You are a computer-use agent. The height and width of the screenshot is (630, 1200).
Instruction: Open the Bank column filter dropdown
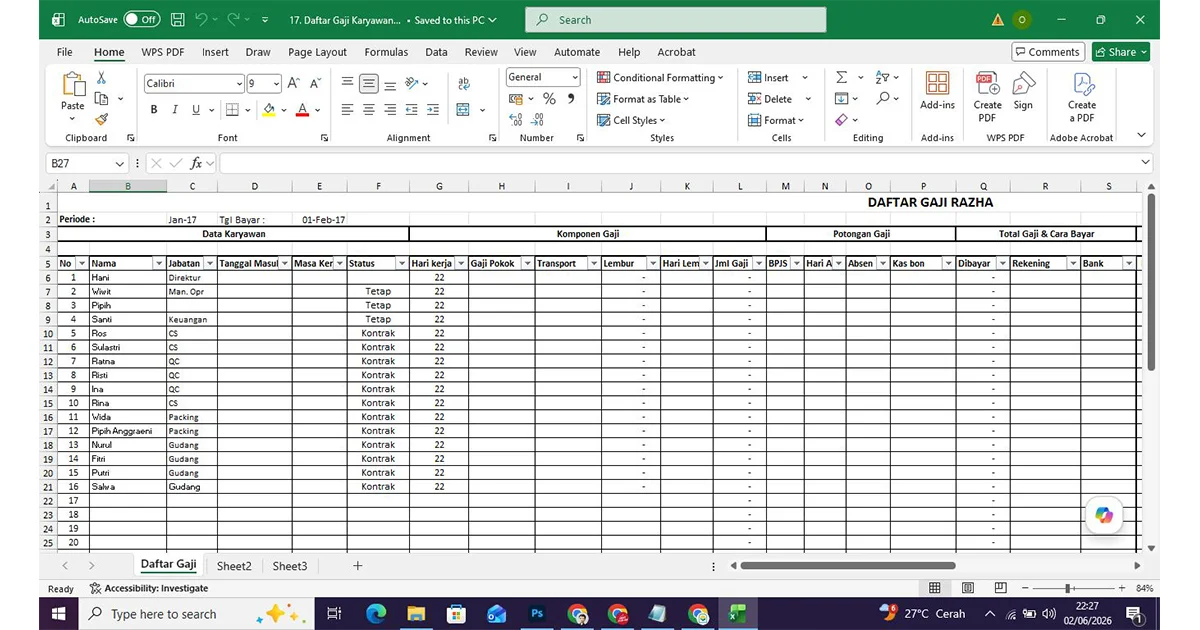click(x=1128, y=263)
